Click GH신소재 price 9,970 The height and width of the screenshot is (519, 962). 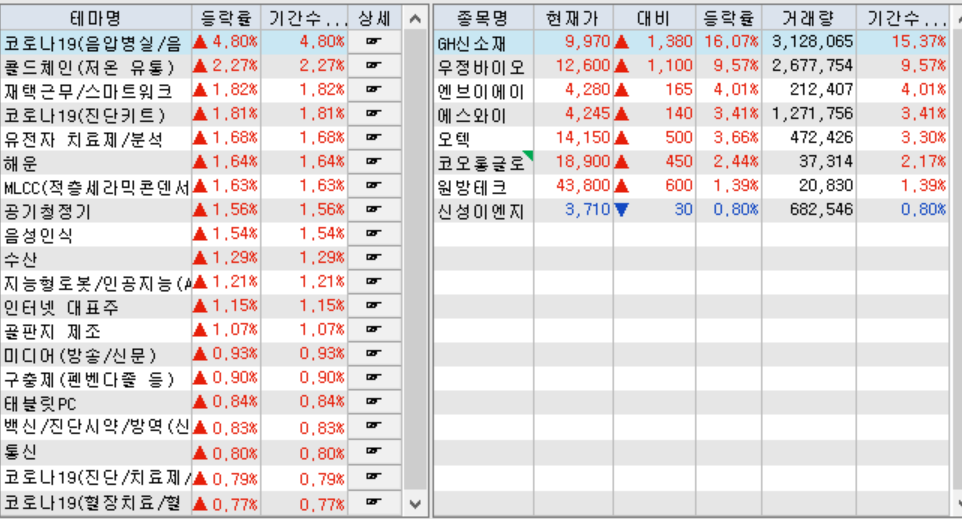click(x=587, y=42)
